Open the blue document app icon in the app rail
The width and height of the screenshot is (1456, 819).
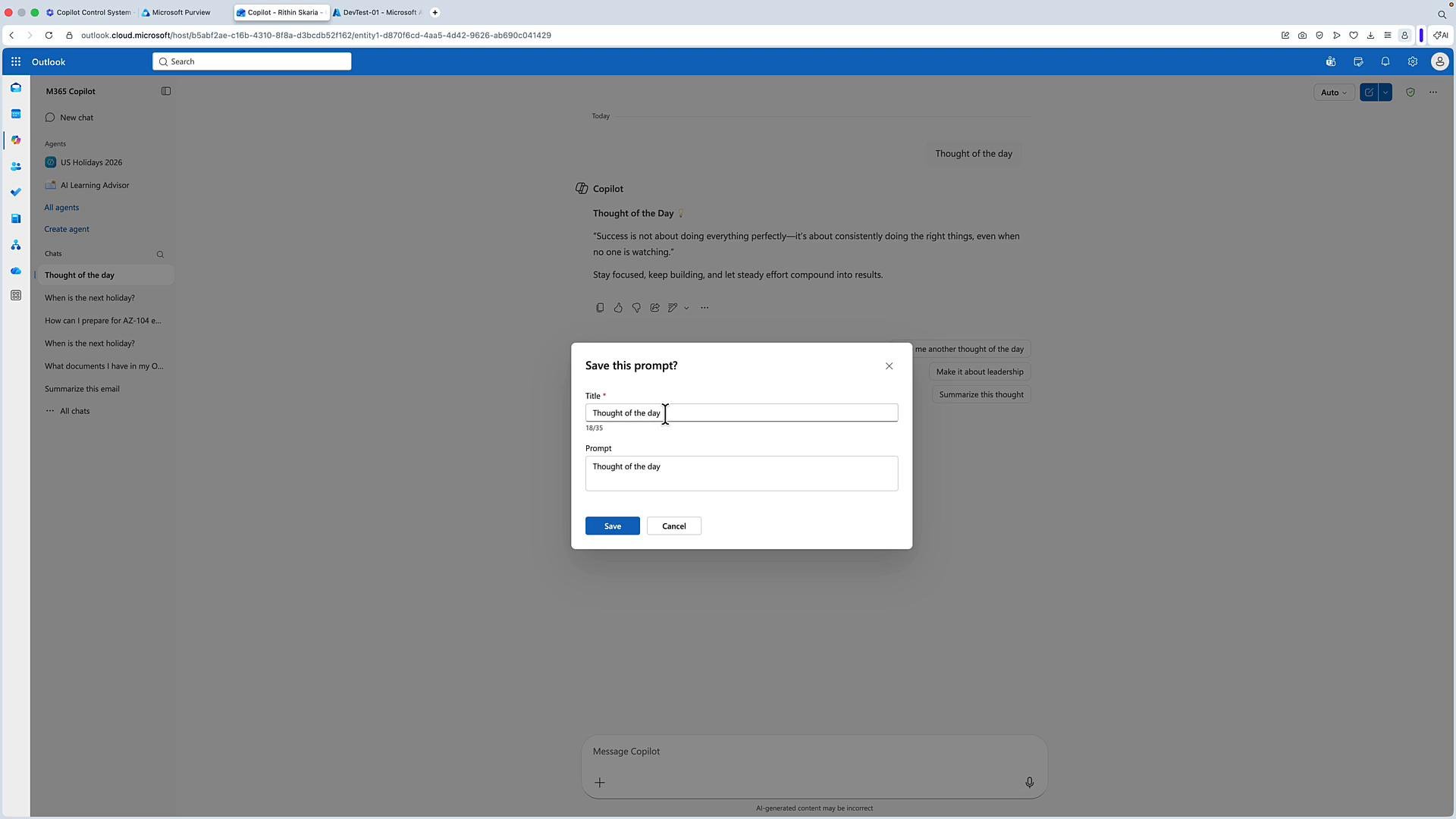coord(16,218)
